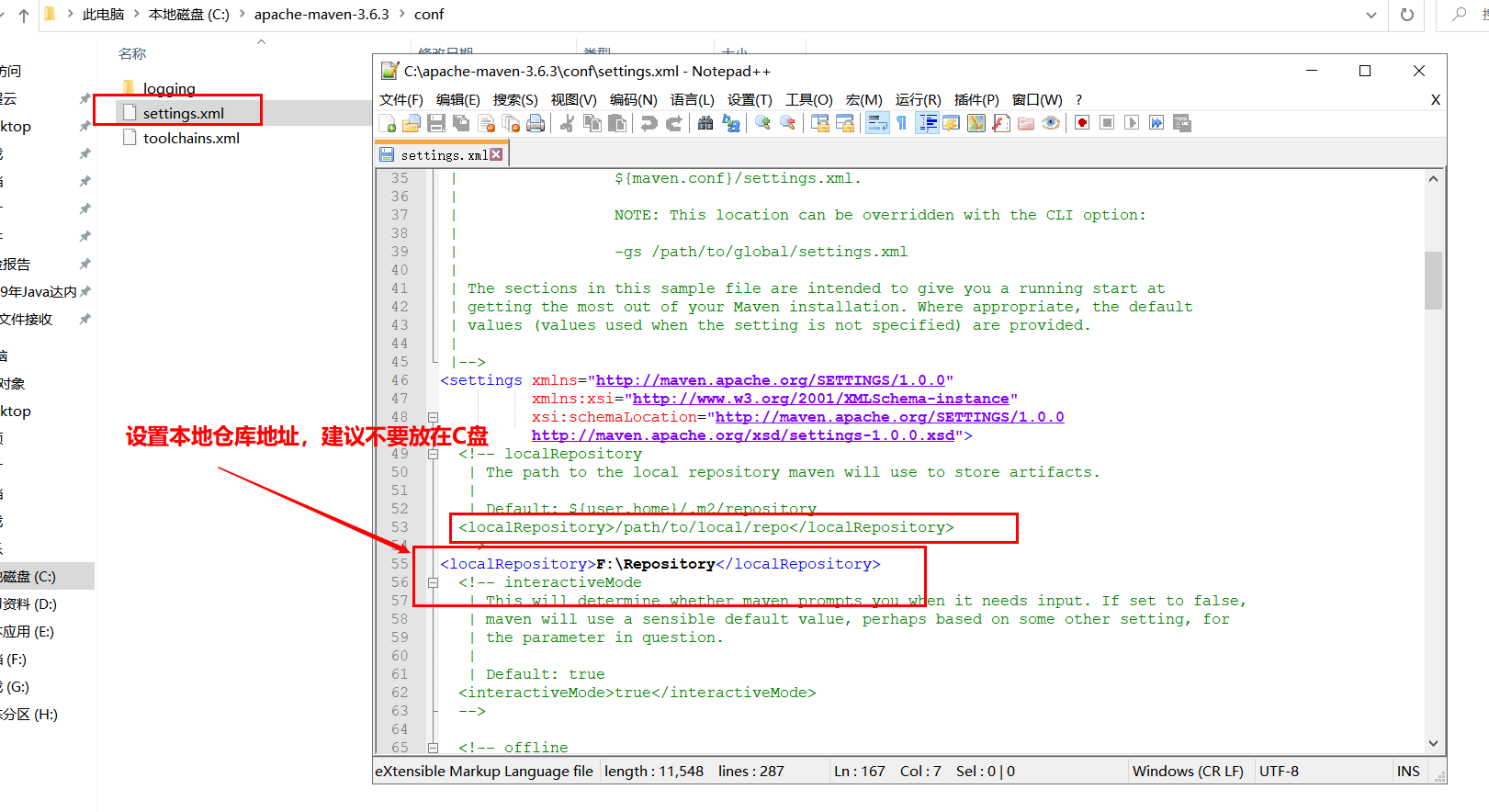Toggle the document map panel icon

pyautogui.click(x=976, y=123)
